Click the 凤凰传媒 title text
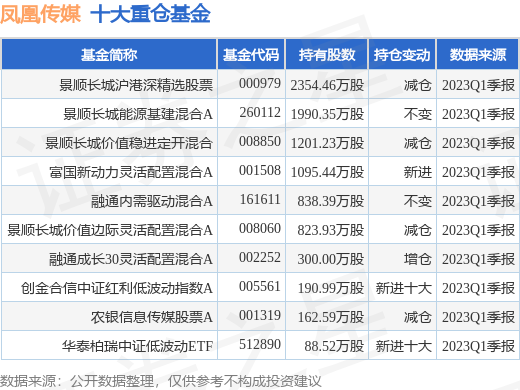The image size is (520, 390). click(41, 14)
